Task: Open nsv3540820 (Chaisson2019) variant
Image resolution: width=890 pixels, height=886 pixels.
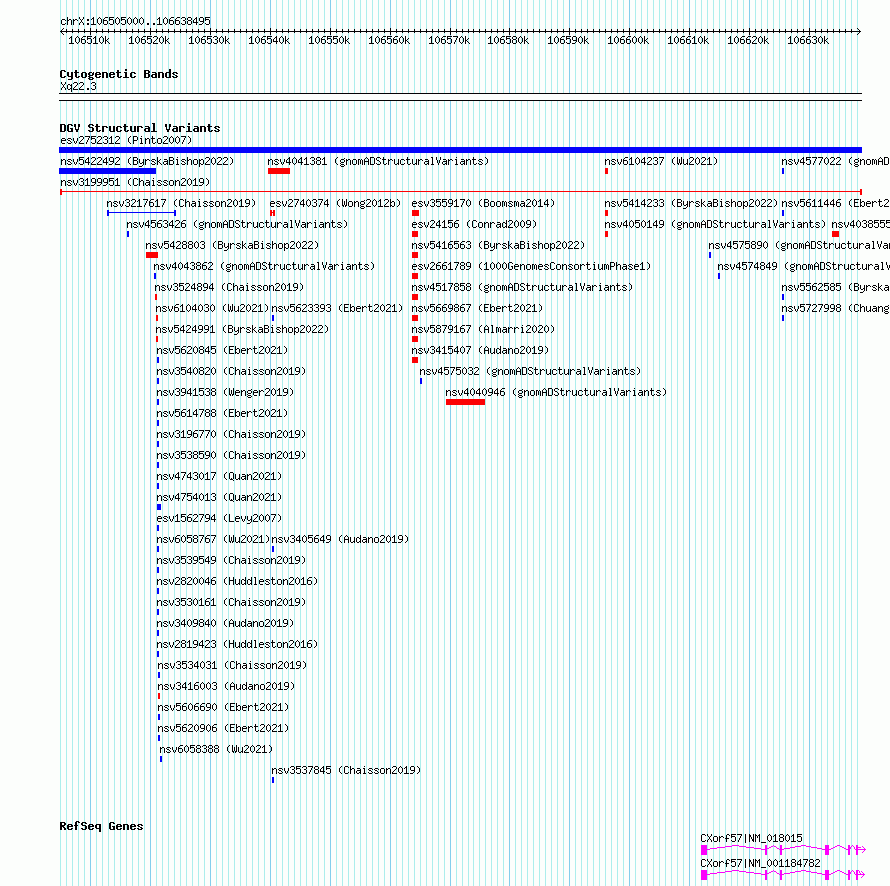Action: tap(232, 371)
